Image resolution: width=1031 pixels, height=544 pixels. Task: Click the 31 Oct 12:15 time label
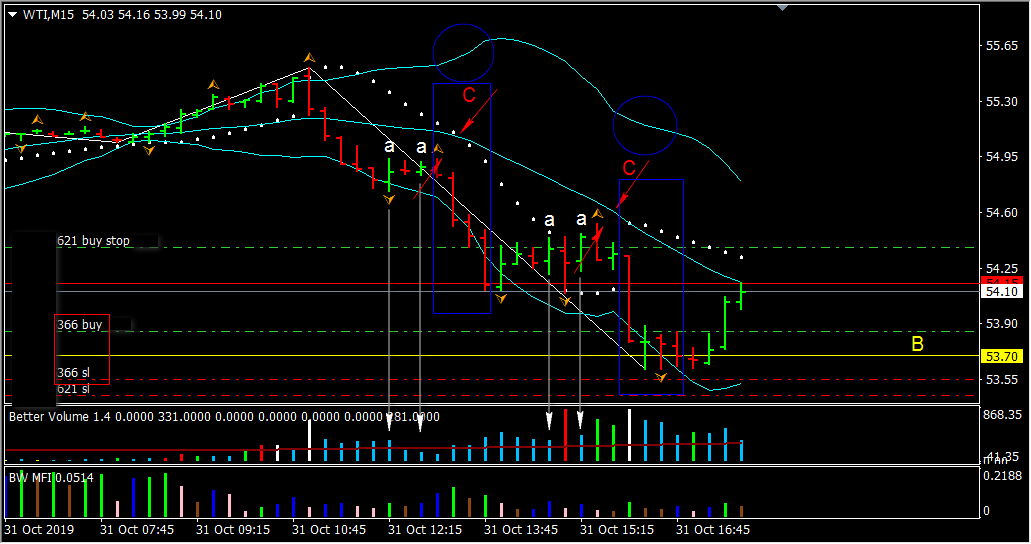(425, 530)
